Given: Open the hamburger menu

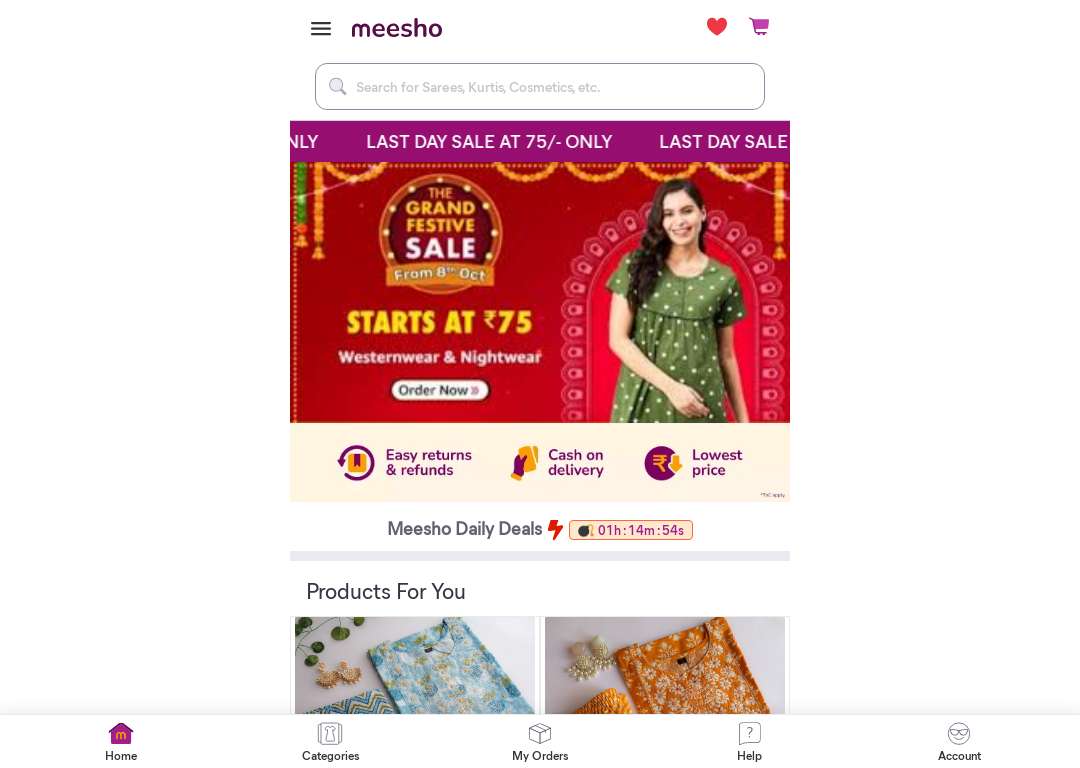Looking at the screenshot, I should (x=320, y=28).
